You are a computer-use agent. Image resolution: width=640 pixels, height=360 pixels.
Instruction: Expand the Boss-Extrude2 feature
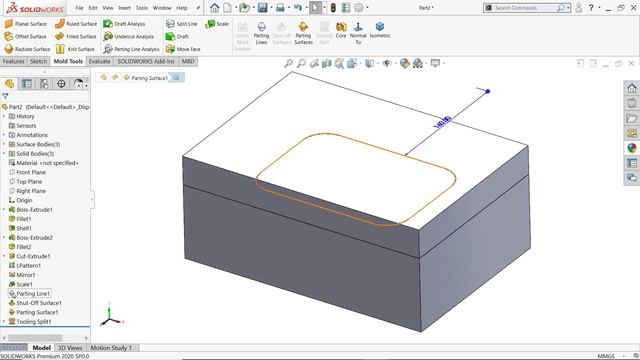(x=4, y=238)
